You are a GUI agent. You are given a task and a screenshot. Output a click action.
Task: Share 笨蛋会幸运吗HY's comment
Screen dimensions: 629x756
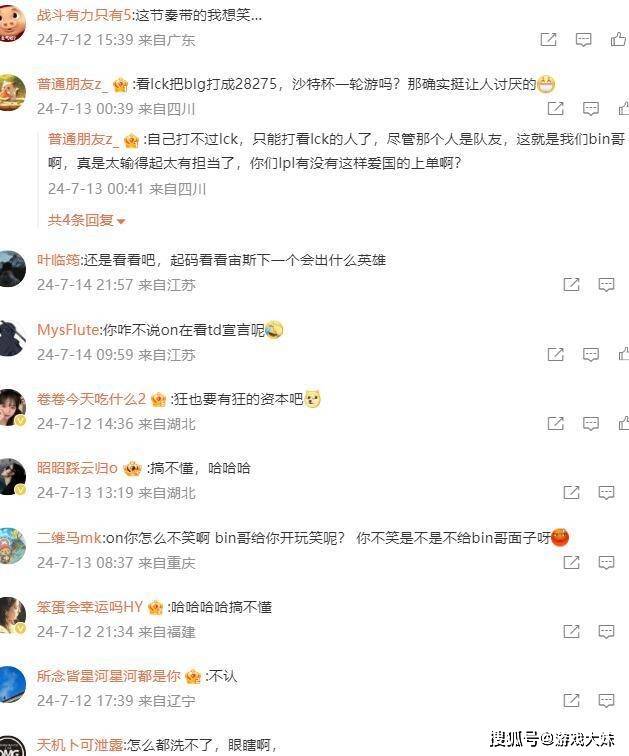coord(572,631)
